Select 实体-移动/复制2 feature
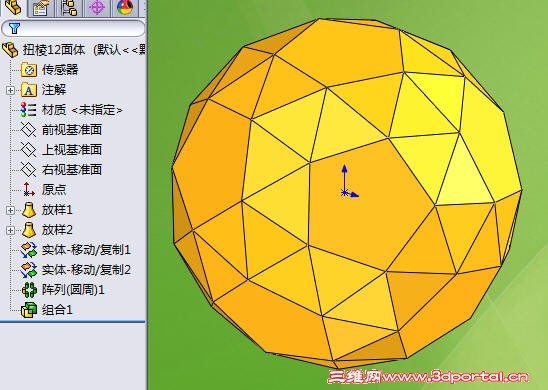 tap(86, 270)
